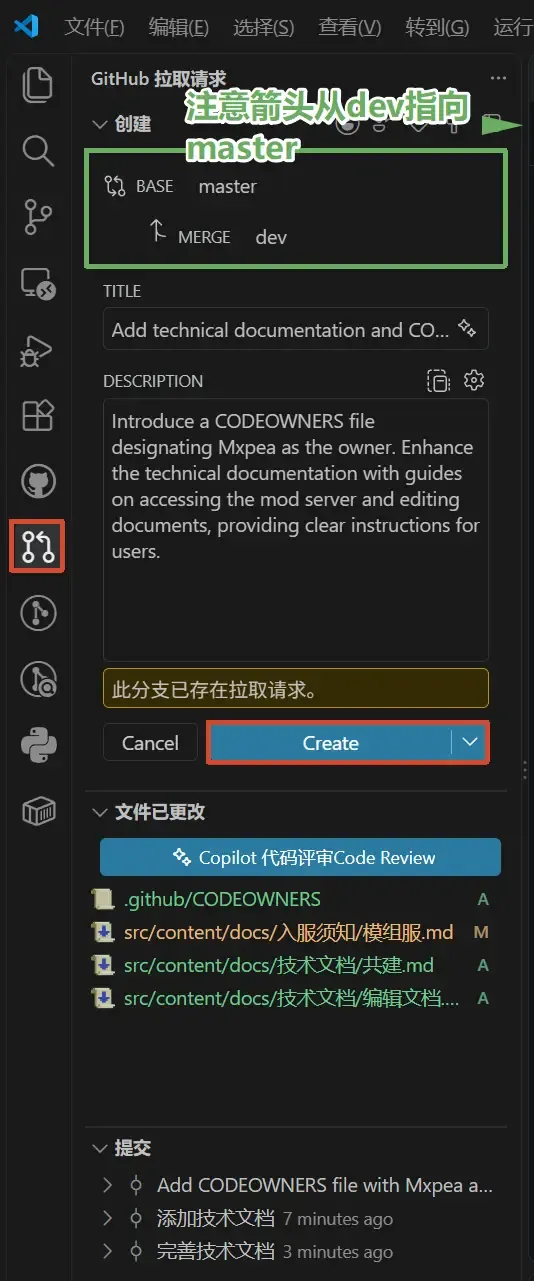Viewport: 534px width, 1281px height.
Task: Open the 模组服.md changed file
Action: tap(289, 932)
